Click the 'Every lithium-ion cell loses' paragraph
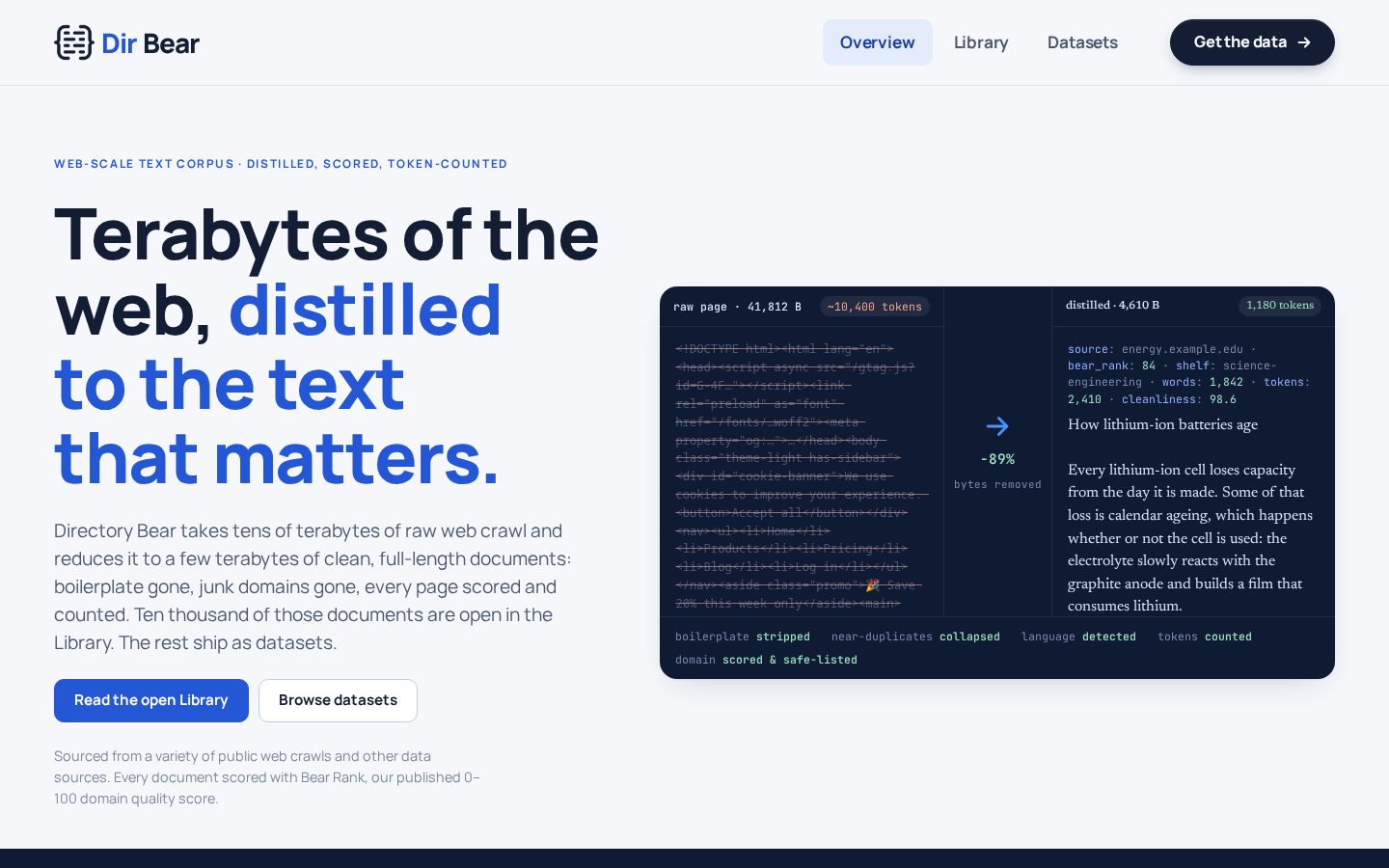The width and height of the screenshot is (1389, 868). (1190, 537)
